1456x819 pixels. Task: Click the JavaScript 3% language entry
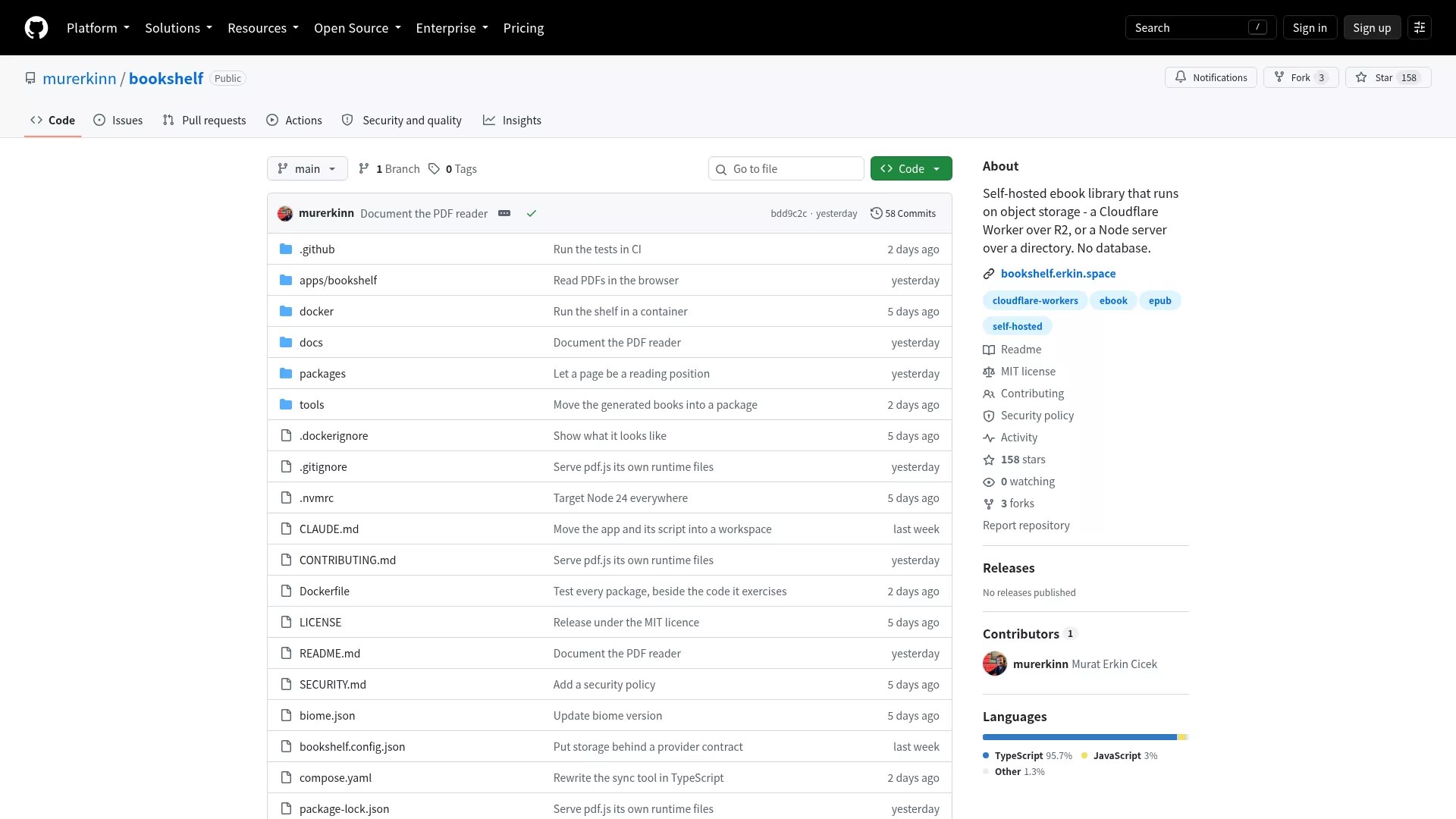(x=1119, y=756)
